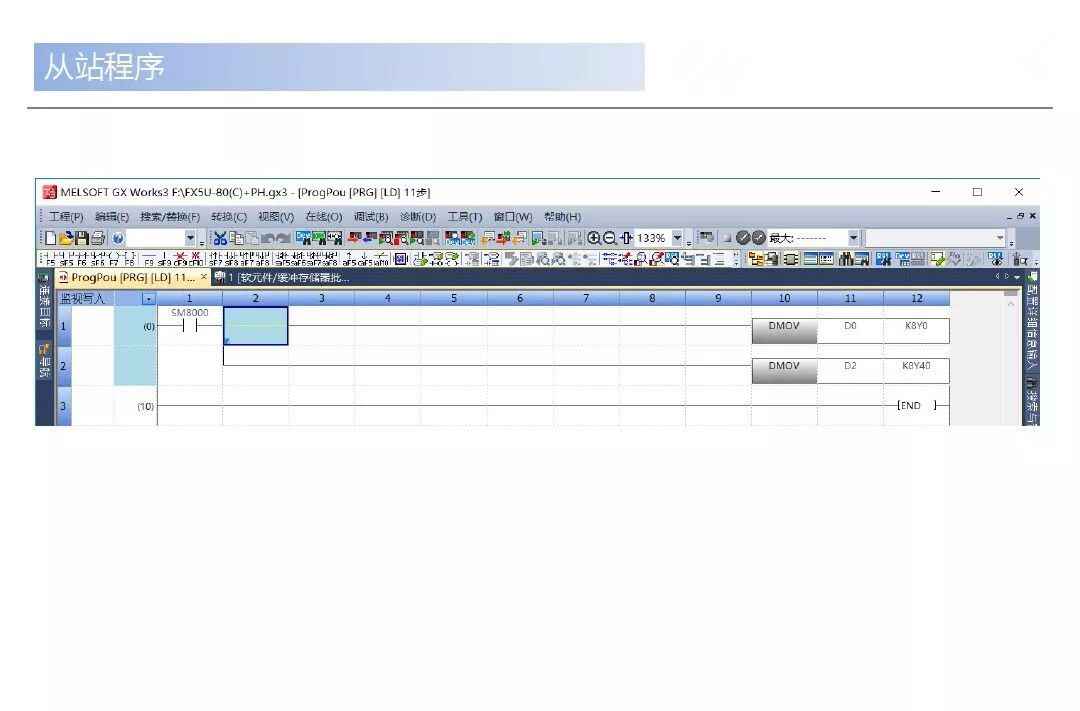Open the 在线(O) menu
Screen dimensions: 1080x711
[x=324, y=216]
